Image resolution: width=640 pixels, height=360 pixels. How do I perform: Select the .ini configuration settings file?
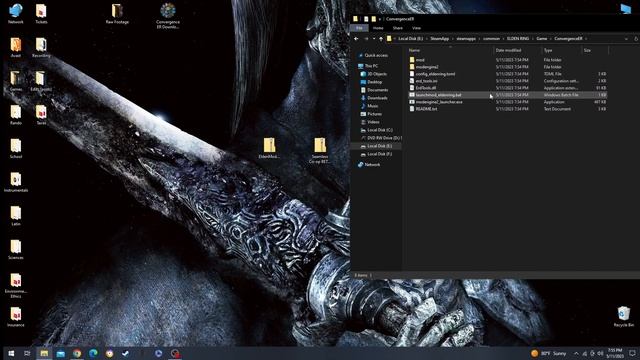pos(508,81)
